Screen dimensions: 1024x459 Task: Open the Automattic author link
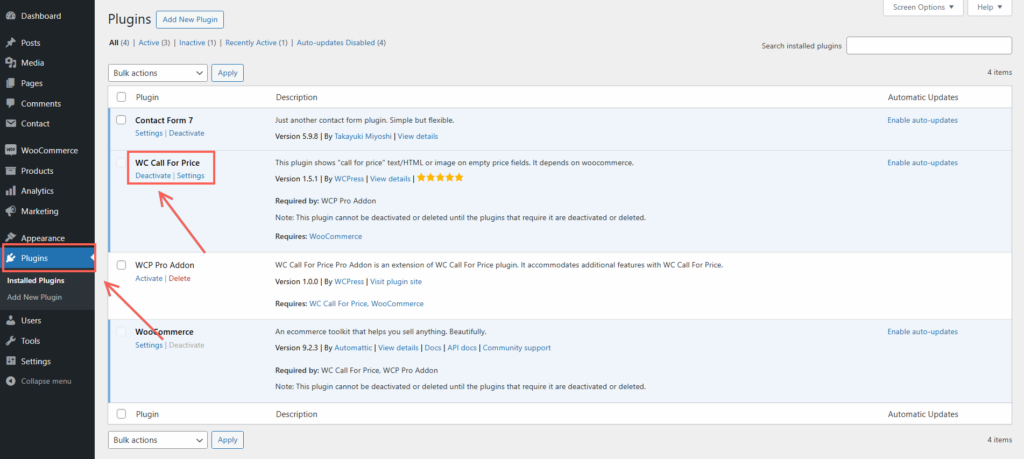[353, 348]
